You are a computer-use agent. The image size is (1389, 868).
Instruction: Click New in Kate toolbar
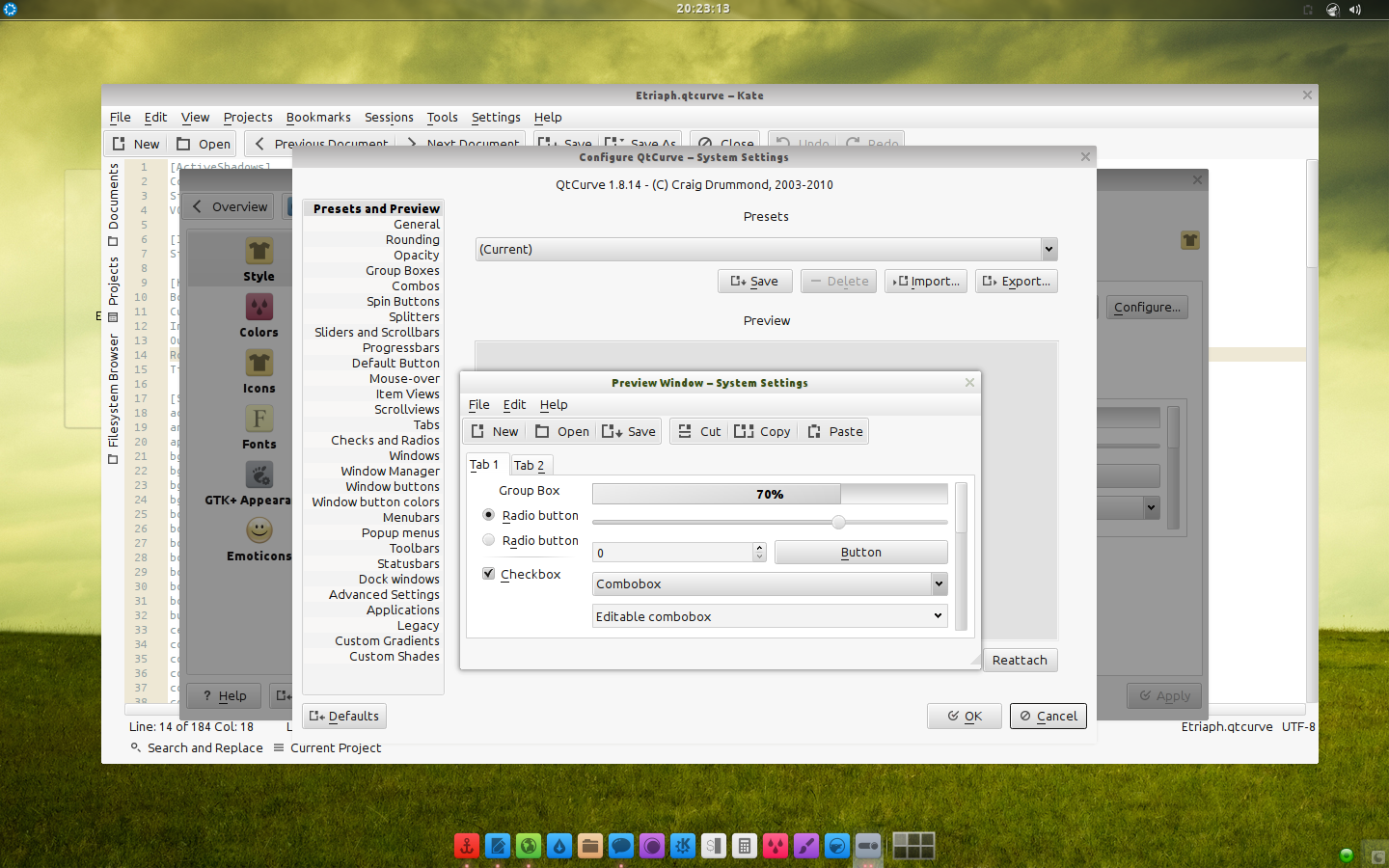[135, 144]
